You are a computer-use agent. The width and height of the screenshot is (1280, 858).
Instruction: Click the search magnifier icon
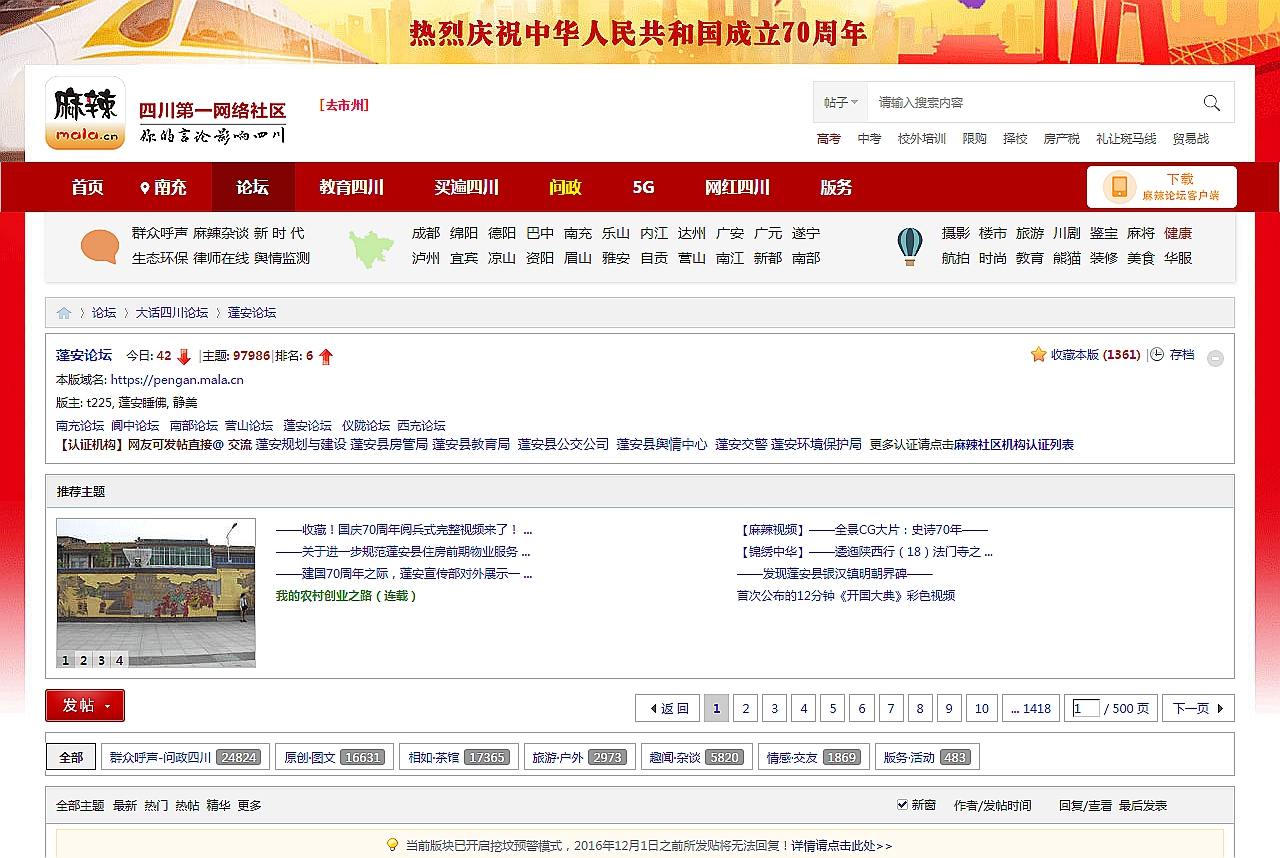point(1211,103)
